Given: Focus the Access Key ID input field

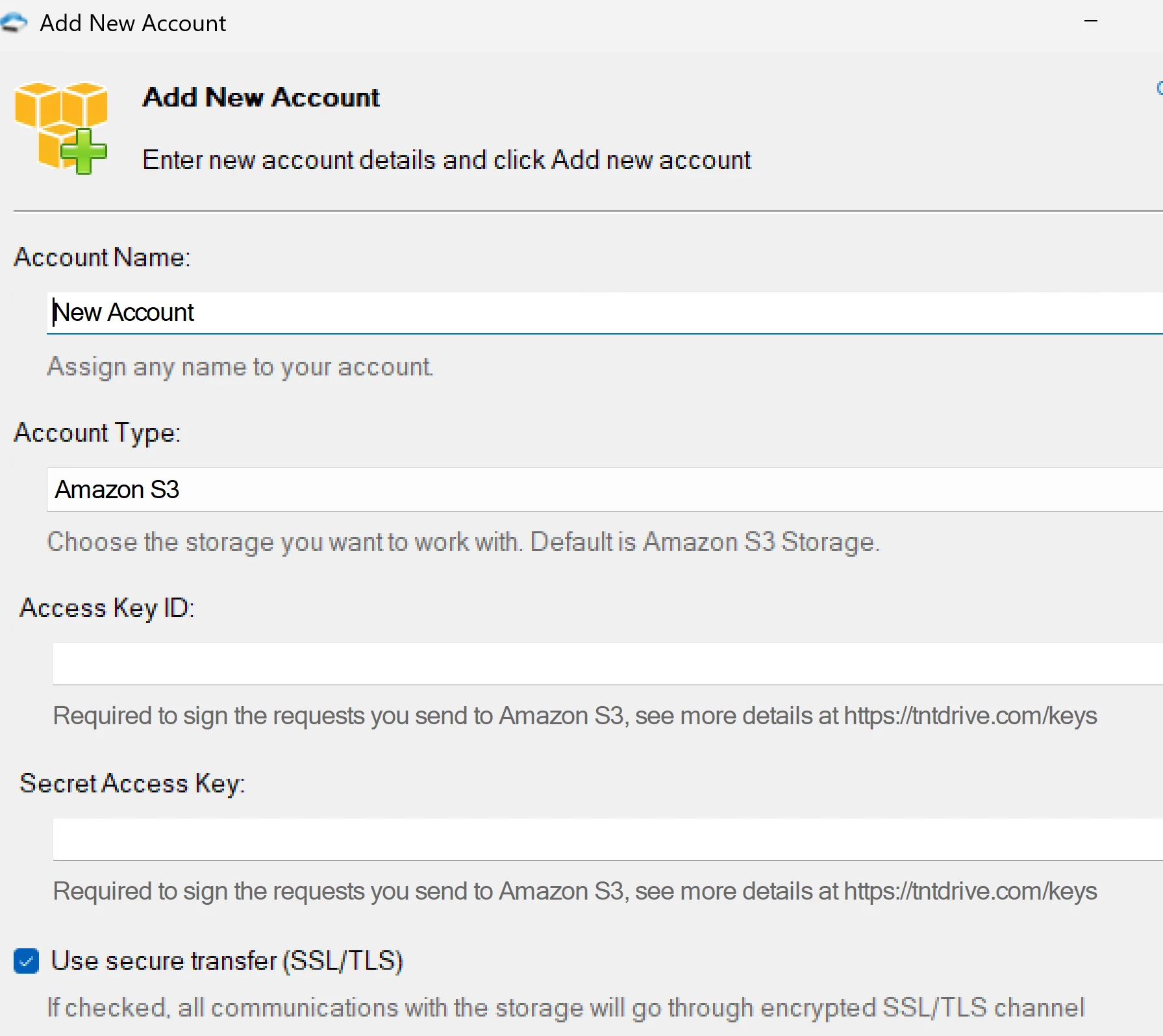Looking at the screenshot, I should coord(607,663).
